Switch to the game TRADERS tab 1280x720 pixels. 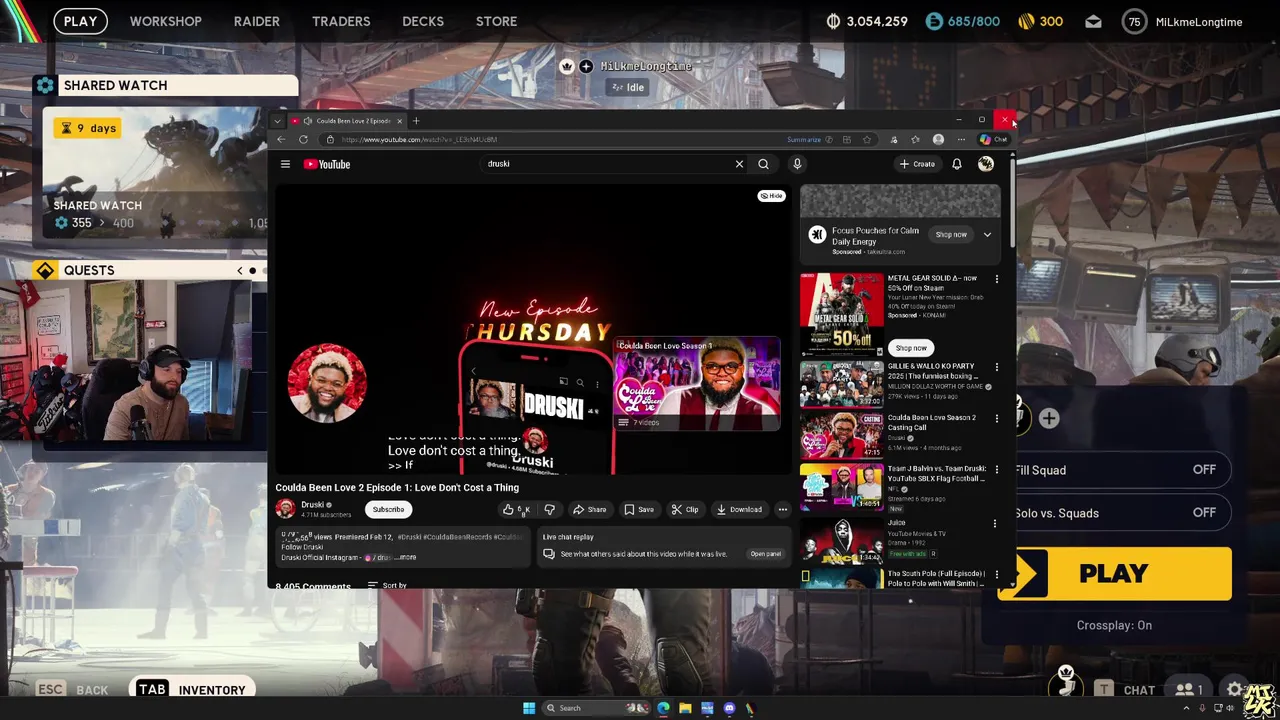coord(341,21)
